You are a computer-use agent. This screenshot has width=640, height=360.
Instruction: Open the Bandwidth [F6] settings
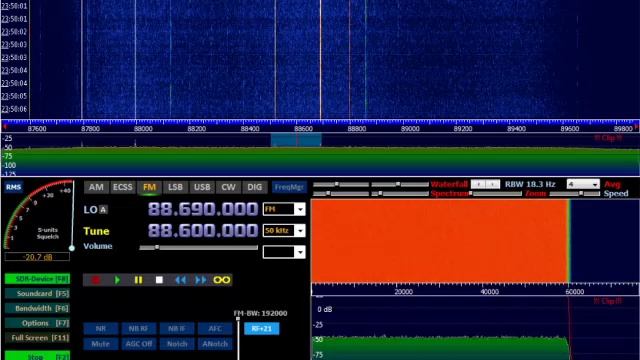38,308
